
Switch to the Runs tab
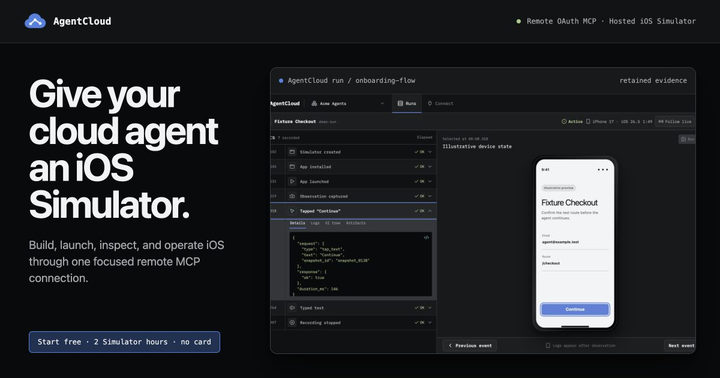(407, 103)
